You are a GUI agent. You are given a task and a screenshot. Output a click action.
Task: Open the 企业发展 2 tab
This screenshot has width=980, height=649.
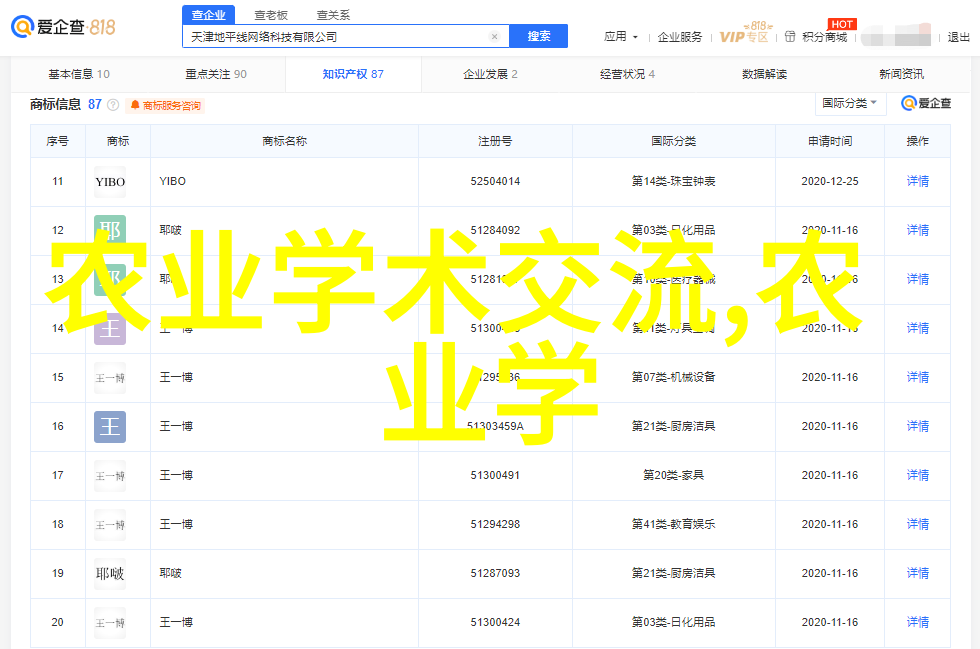490,74
